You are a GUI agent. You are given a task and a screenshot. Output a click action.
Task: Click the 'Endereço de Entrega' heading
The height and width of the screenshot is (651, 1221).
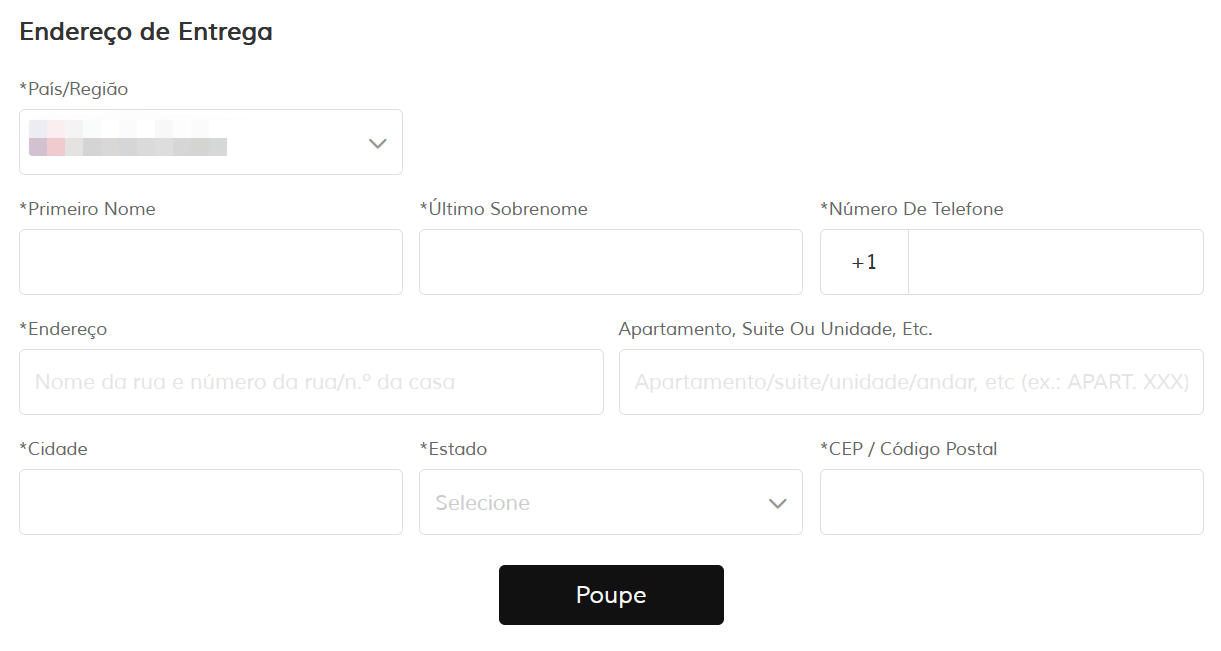146,32
